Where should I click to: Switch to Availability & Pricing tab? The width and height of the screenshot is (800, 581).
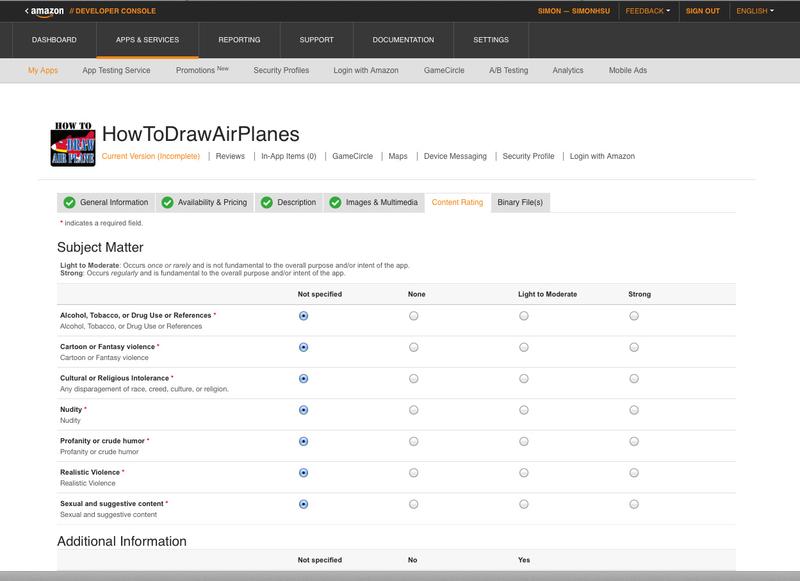(x=205, y=203)
